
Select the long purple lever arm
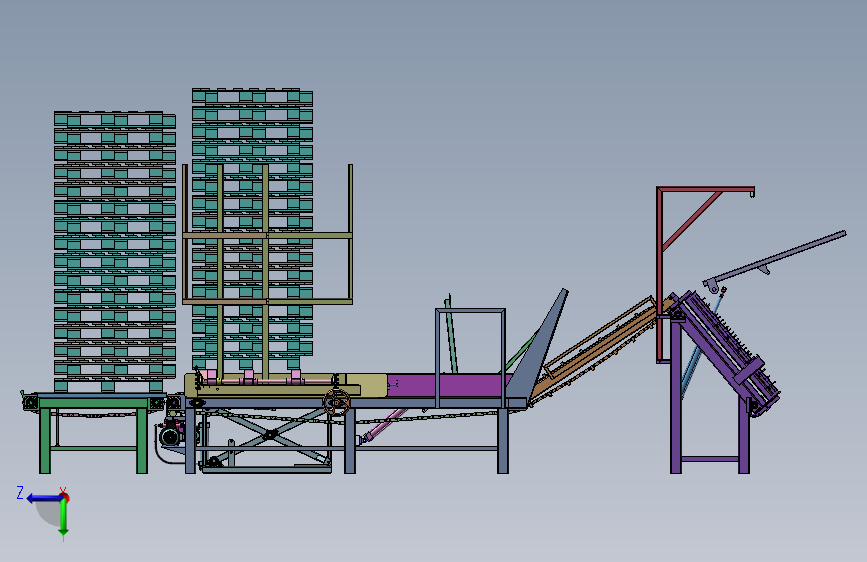tap(775, 259)
